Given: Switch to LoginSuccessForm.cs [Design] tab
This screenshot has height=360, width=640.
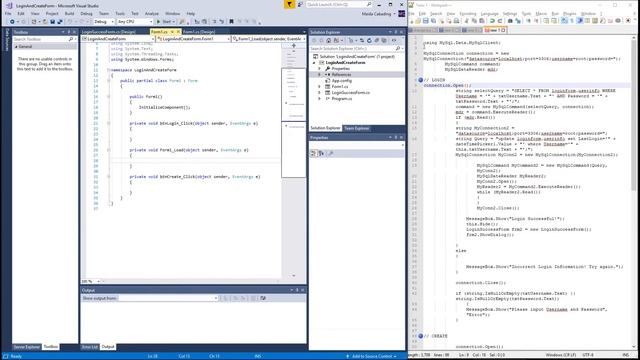Looking at the screenshot, I should [109, 32].
